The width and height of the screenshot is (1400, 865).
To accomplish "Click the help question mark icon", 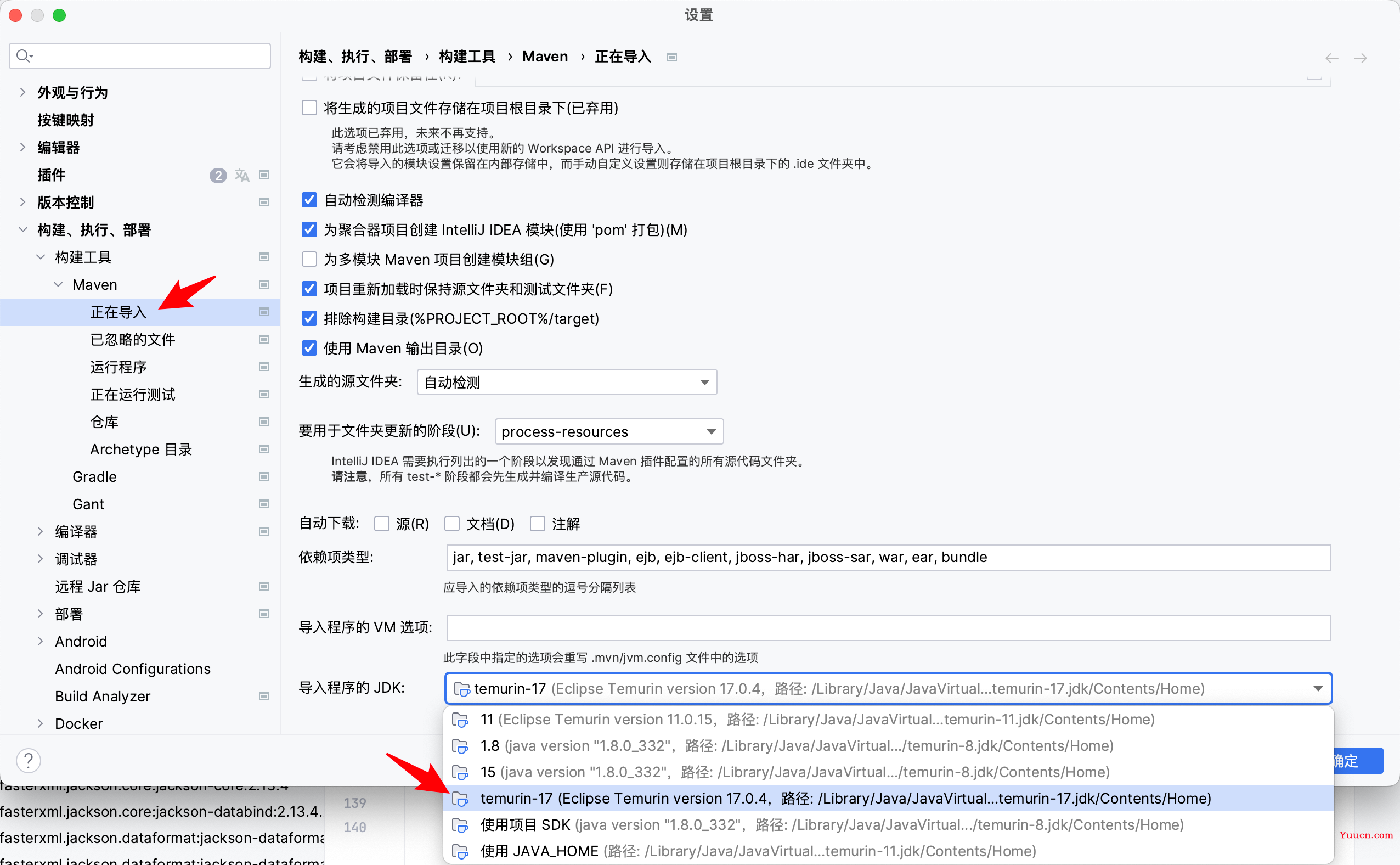I will (29, 760).
